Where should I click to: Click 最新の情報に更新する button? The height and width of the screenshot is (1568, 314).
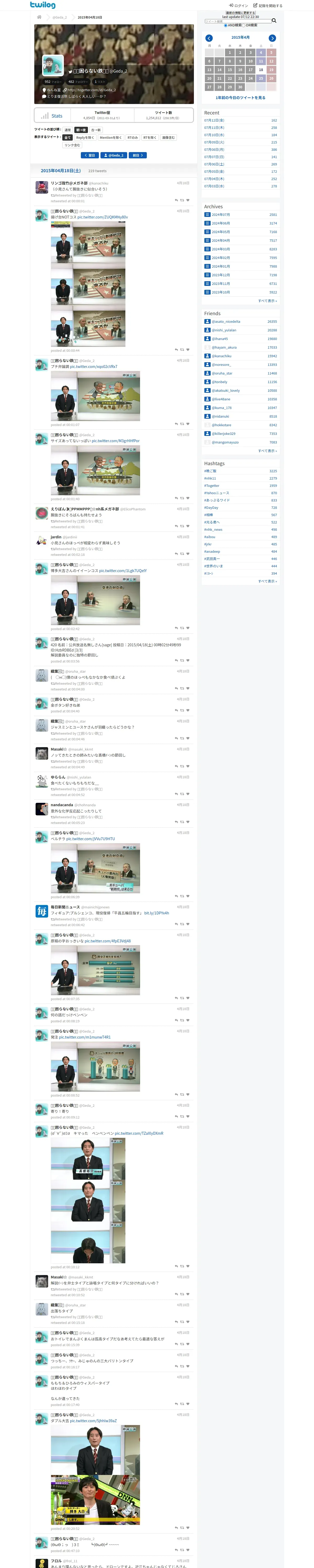click(x=241, y=13)
